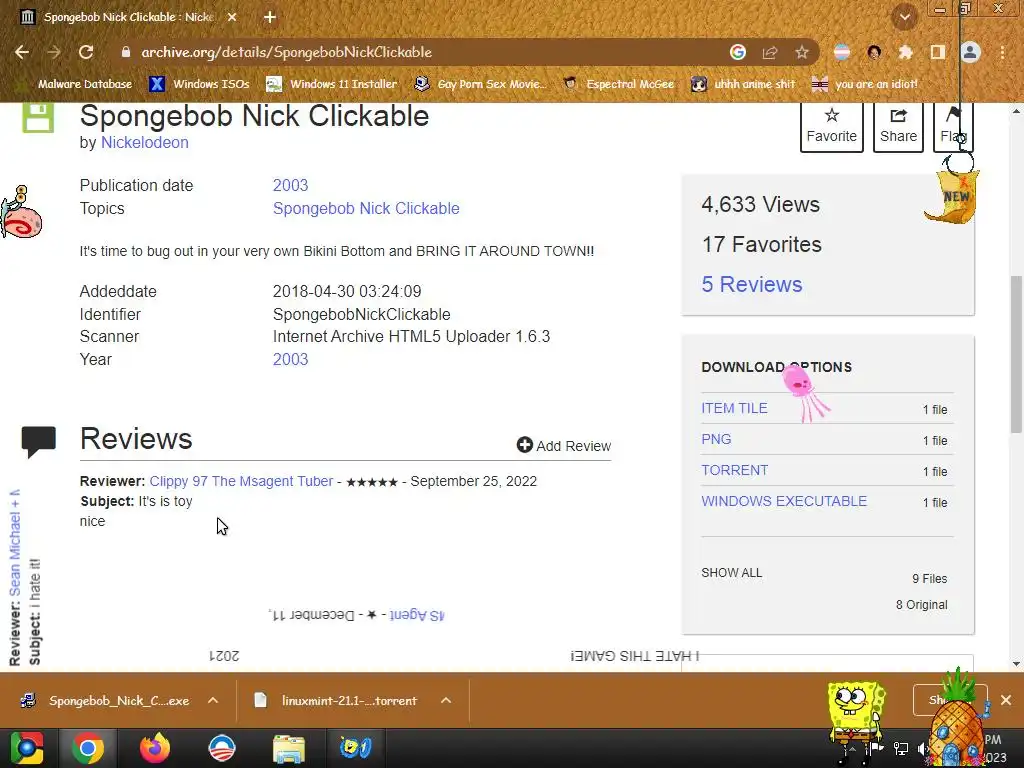Click the Spongebob Nick Clickable topic link

point(366,208)
